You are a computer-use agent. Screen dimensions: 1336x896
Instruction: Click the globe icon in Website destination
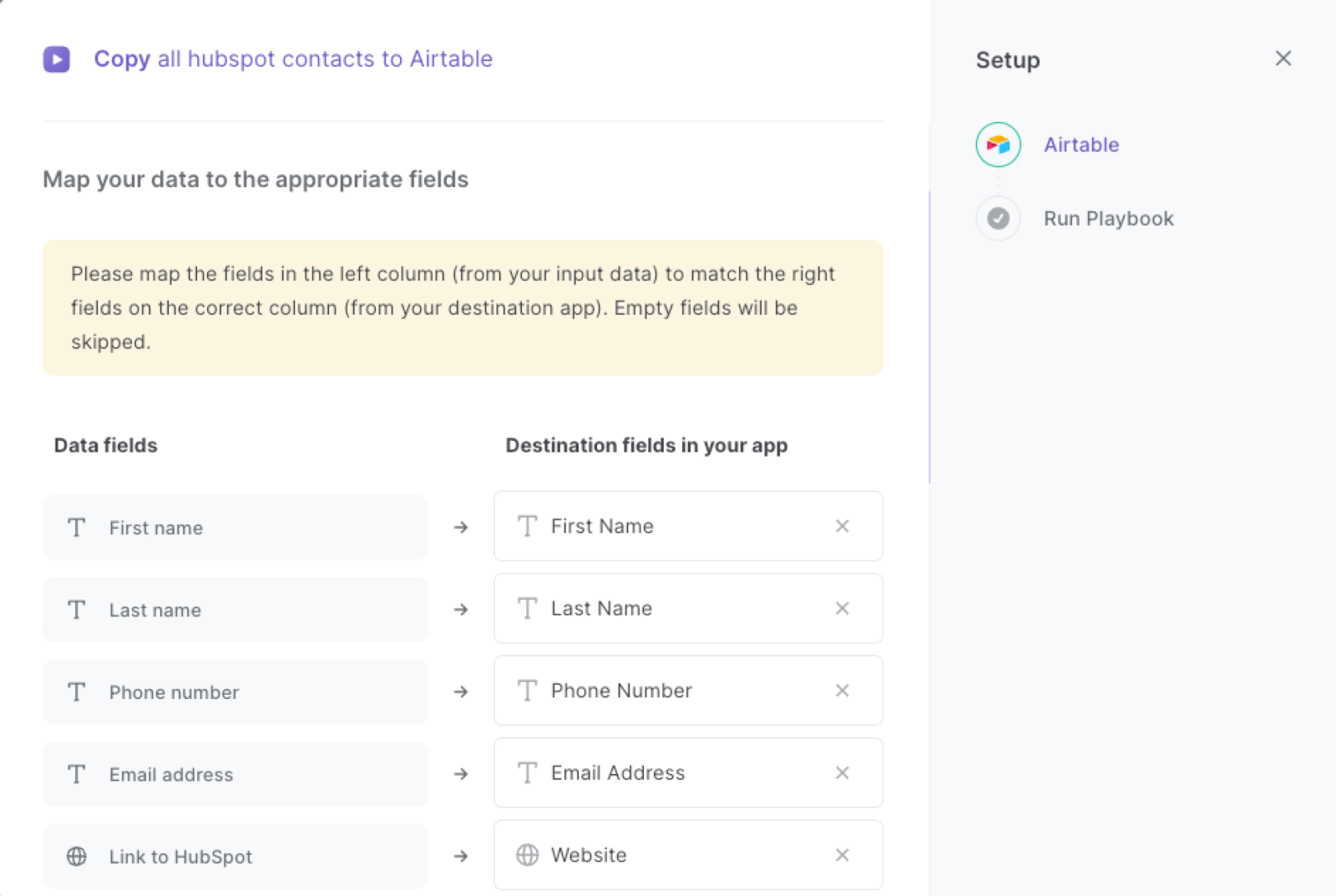coord(527,855)
